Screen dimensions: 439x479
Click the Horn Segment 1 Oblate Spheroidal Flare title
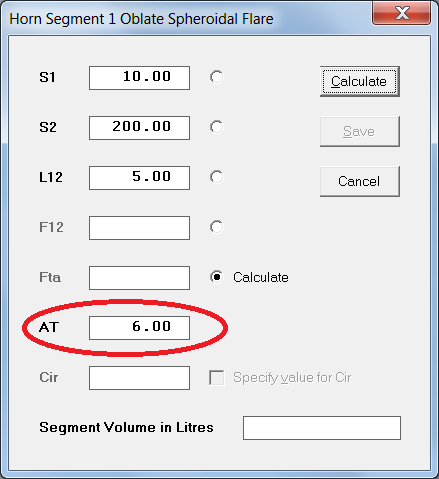point(141,19)
